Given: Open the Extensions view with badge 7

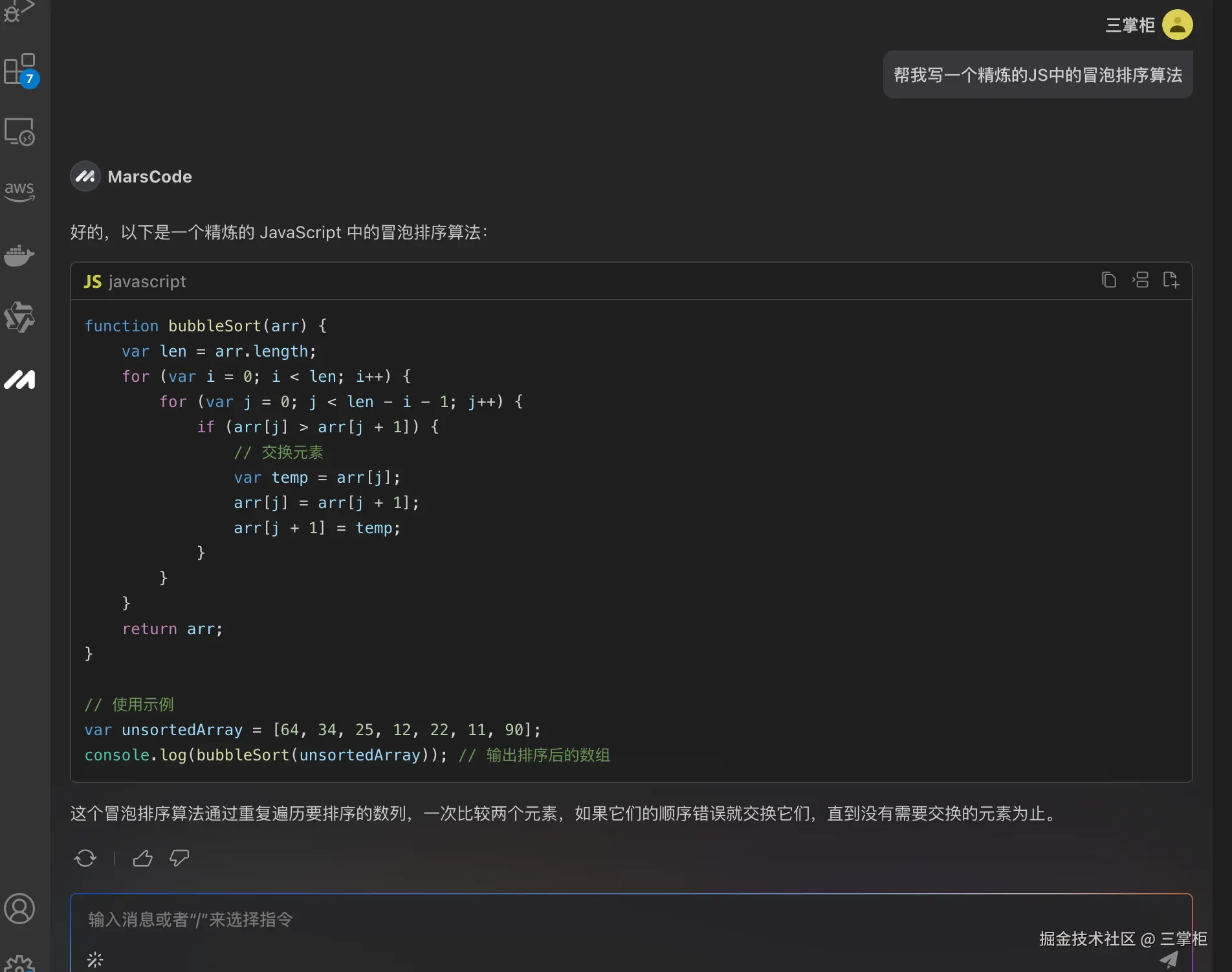Looking at the screenshot, I should pyautogui.click(x=20, y=70).
